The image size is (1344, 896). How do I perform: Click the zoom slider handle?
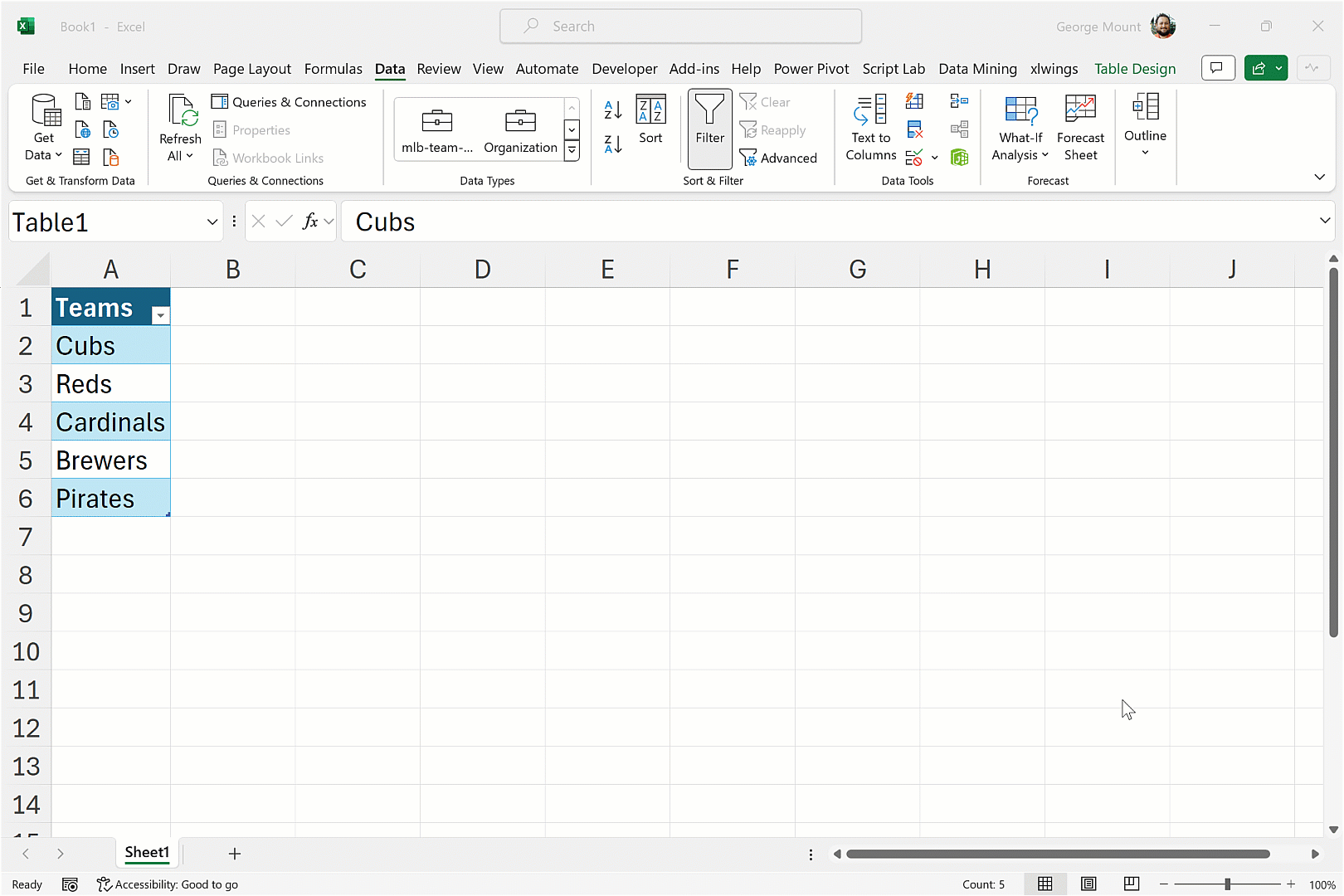pos(1227,884)
